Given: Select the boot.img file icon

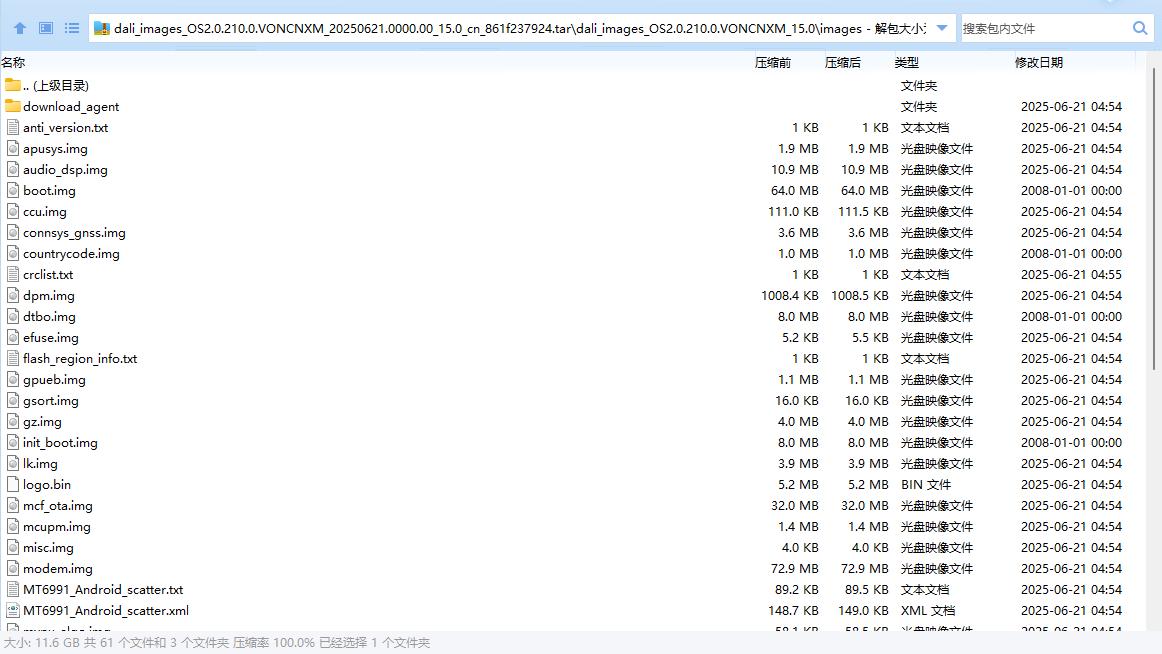Looking at the screenshot, I should [x=13, y=190].
